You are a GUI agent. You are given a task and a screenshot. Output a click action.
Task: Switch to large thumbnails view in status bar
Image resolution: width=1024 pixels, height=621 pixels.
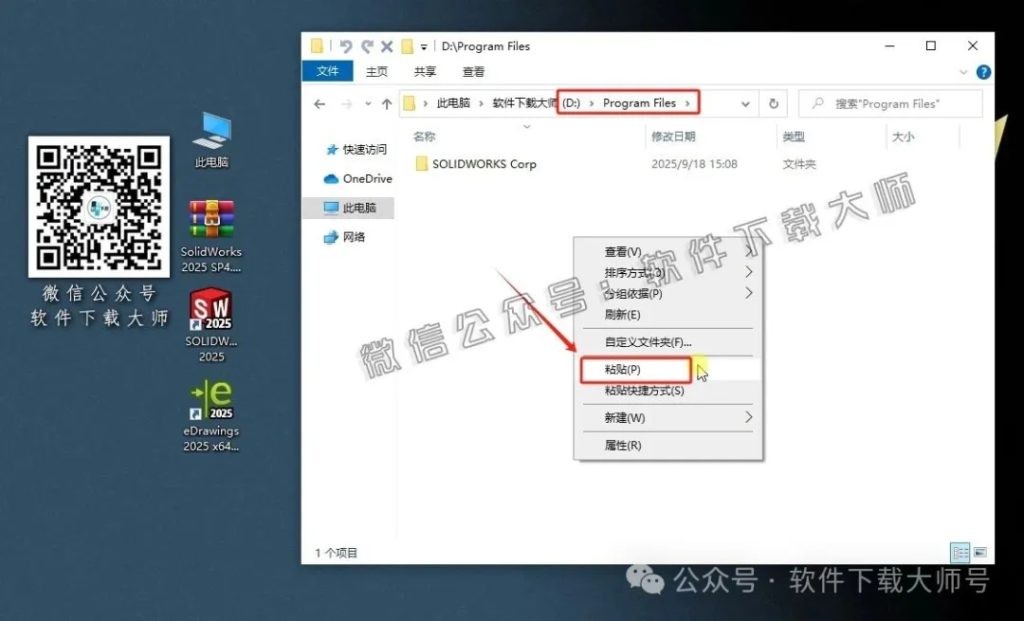pos(982,551)
